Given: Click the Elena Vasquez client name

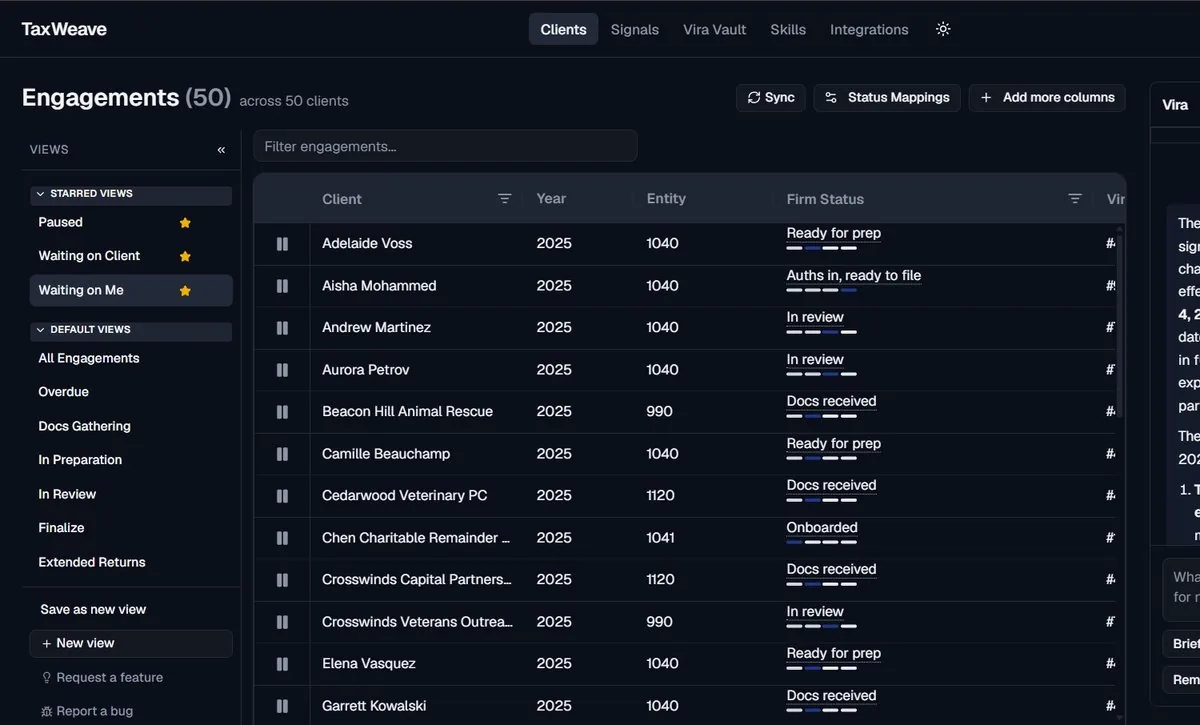Looking at the screenshot, I should click(369, 664).
